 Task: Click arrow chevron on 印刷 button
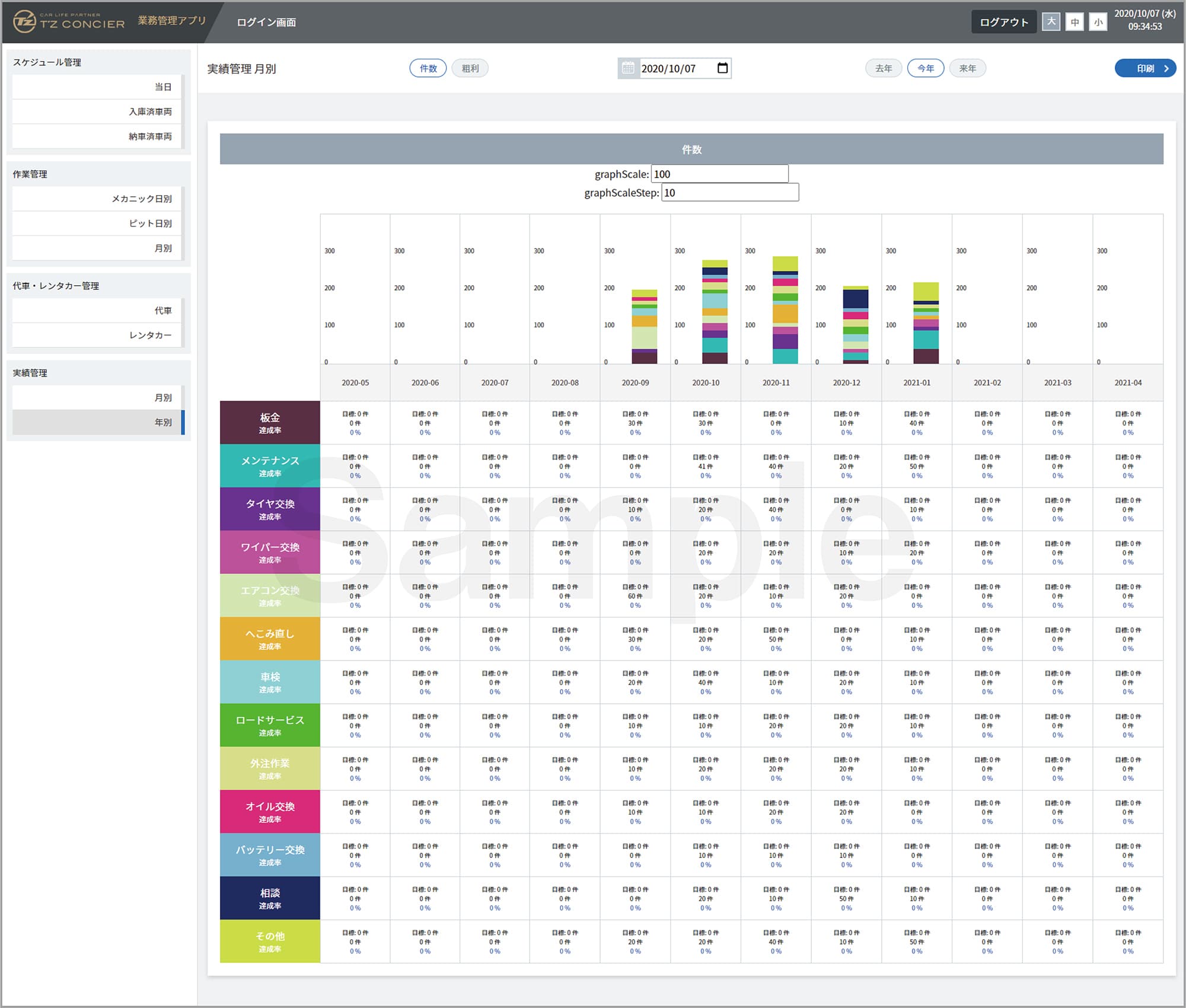click(1166, 68)
